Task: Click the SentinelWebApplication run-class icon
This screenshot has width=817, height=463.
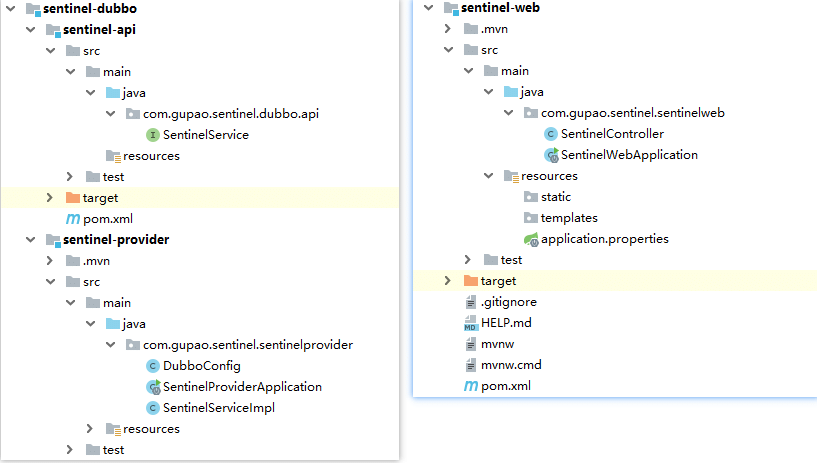Action: [x=551, y=155]
